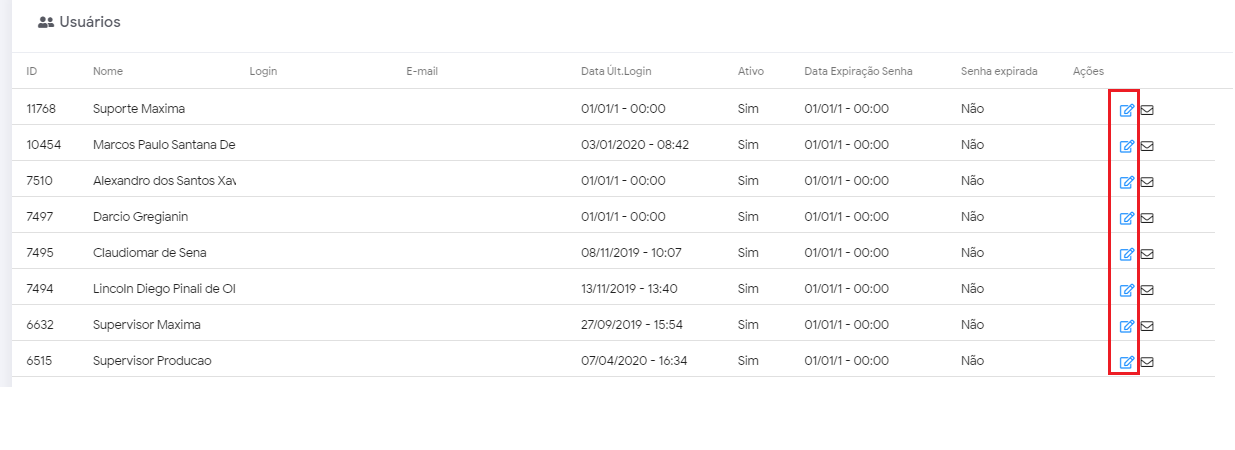This screenshot has width=1235, height=450.
Task: Click edit icon for Suporte Maxima
Action: (1126, 110)
